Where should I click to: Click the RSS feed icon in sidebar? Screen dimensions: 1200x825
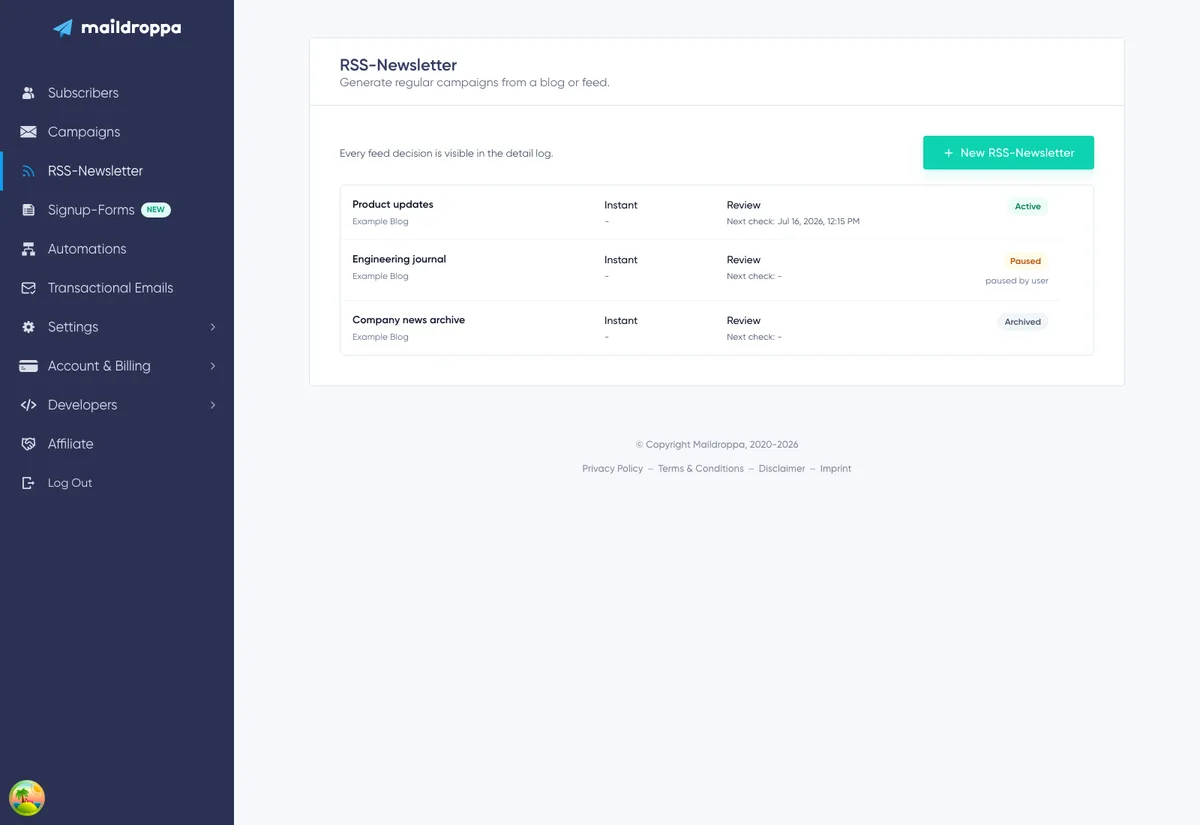(x=28, y=171)
